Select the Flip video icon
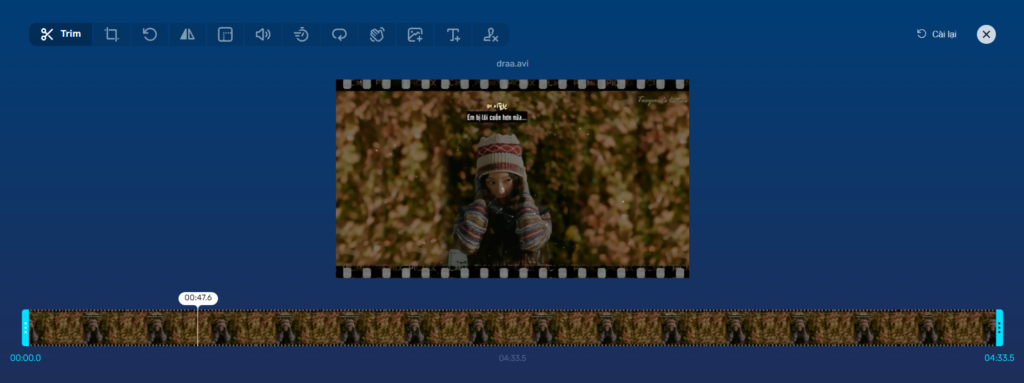Image resolution: width=1024 pixels, height=383 pixels. [187, 35]
